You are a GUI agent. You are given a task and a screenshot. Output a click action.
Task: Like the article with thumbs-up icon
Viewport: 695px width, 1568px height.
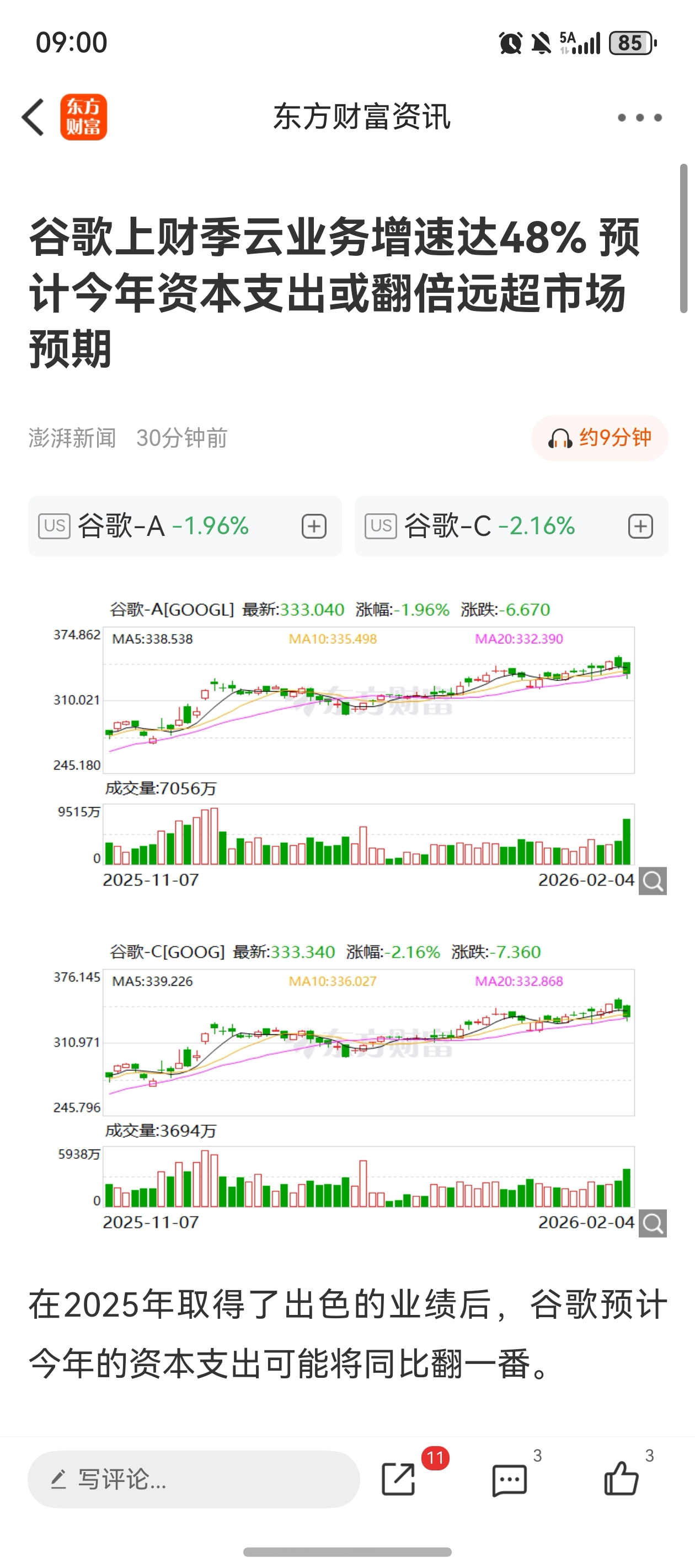[621, 1478]
